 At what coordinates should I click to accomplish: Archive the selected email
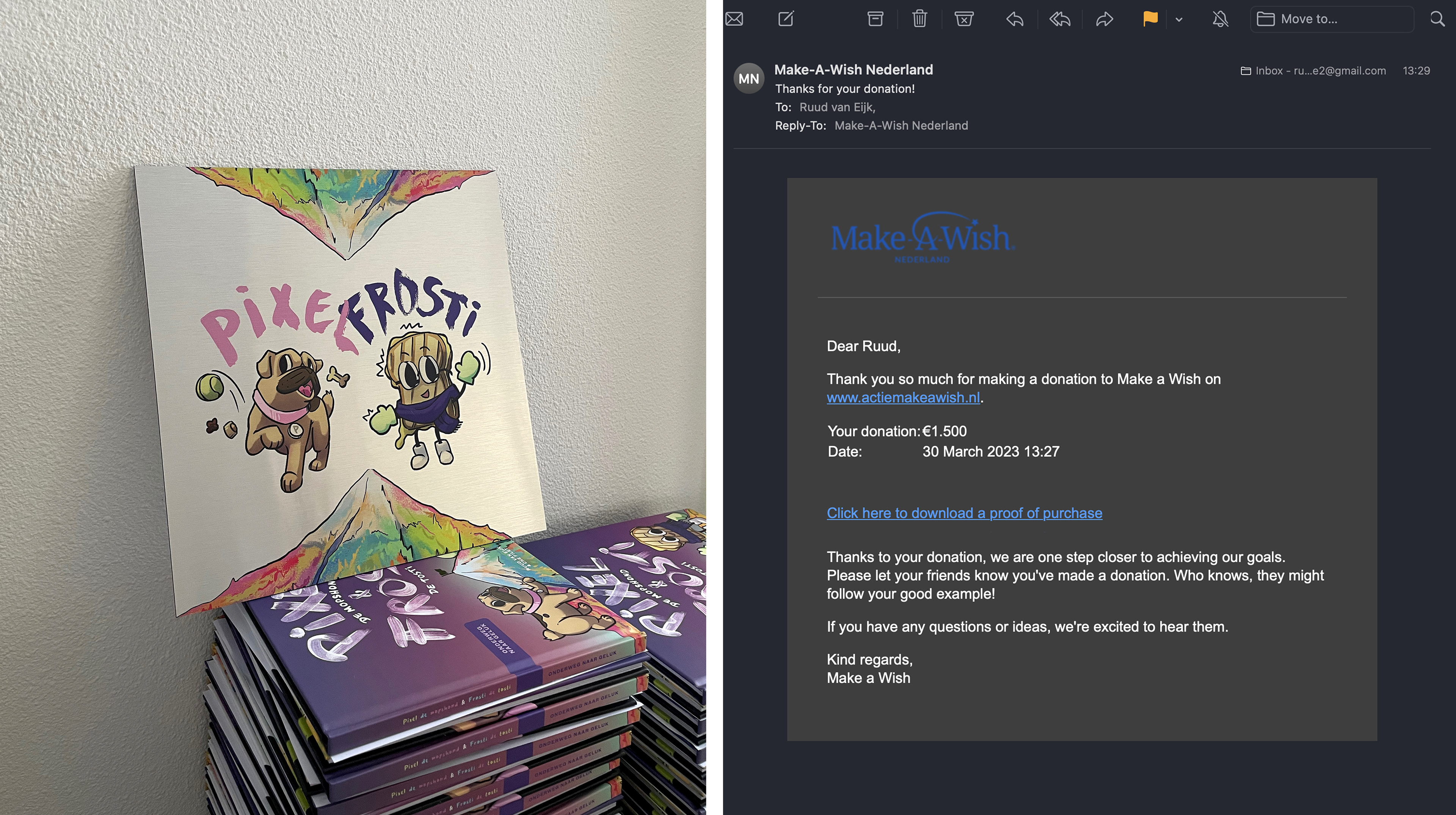[x=875, y=19]
